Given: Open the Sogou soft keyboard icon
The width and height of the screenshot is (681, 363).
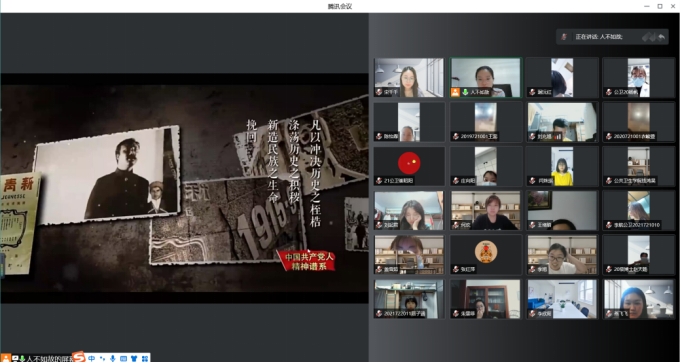Looking at the screenshot, I should pos(123,358).
